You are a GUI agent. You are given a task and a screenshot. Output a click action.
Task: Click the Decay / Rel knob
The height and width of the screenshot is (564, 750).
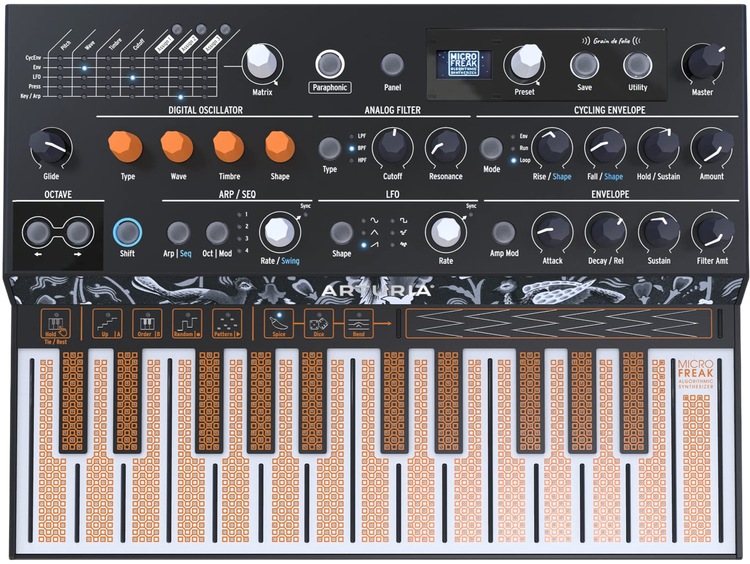pos(606,232)
